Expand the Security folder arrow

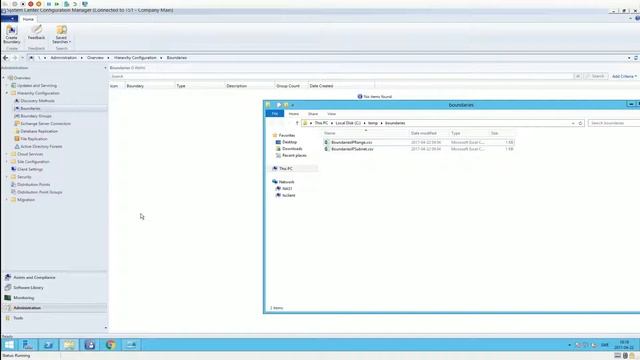(x=7, y=177)
